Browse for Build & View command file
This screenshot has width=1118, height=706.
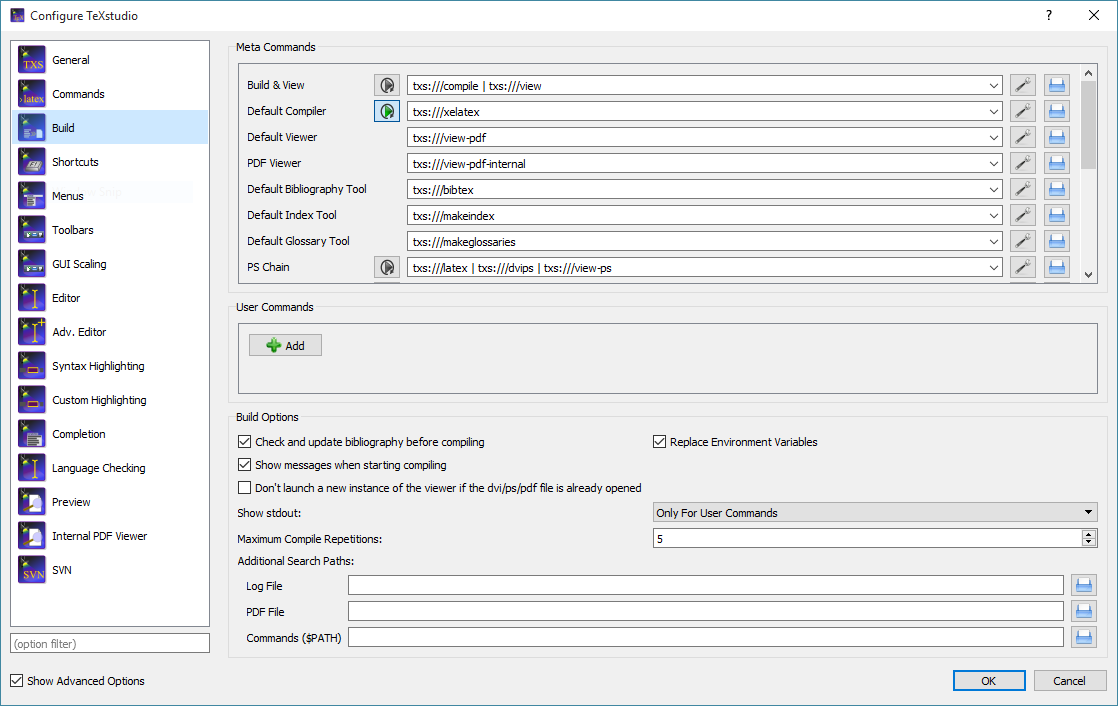click(x=1057, y=86)
